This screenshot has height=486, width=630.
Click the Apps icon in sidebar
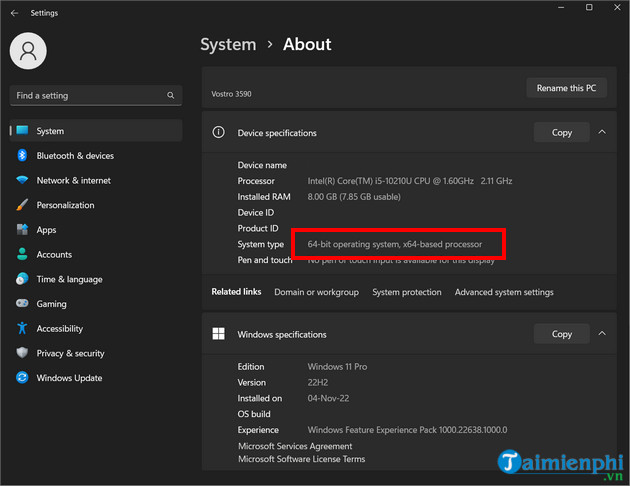pyautogui.click(x=22, y=229)
